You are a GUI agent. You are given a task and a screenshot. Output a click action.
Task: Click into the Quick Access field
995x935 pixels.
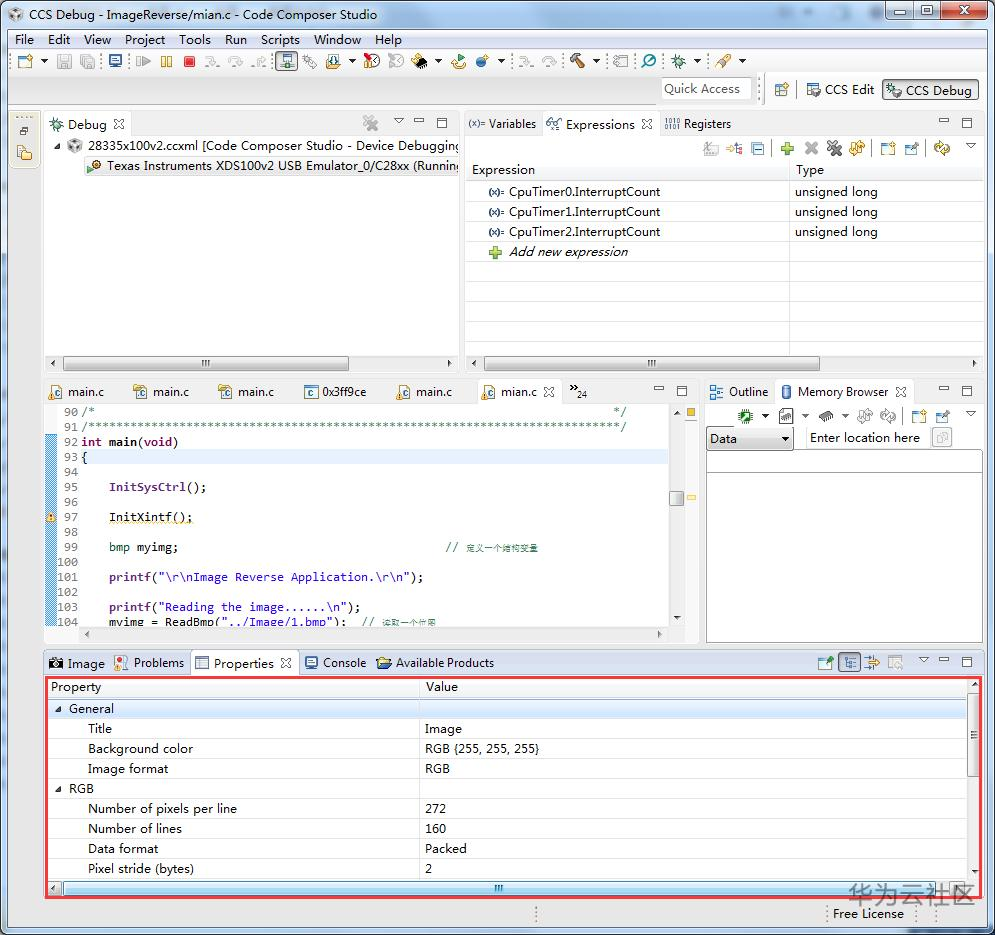(706, 89)
